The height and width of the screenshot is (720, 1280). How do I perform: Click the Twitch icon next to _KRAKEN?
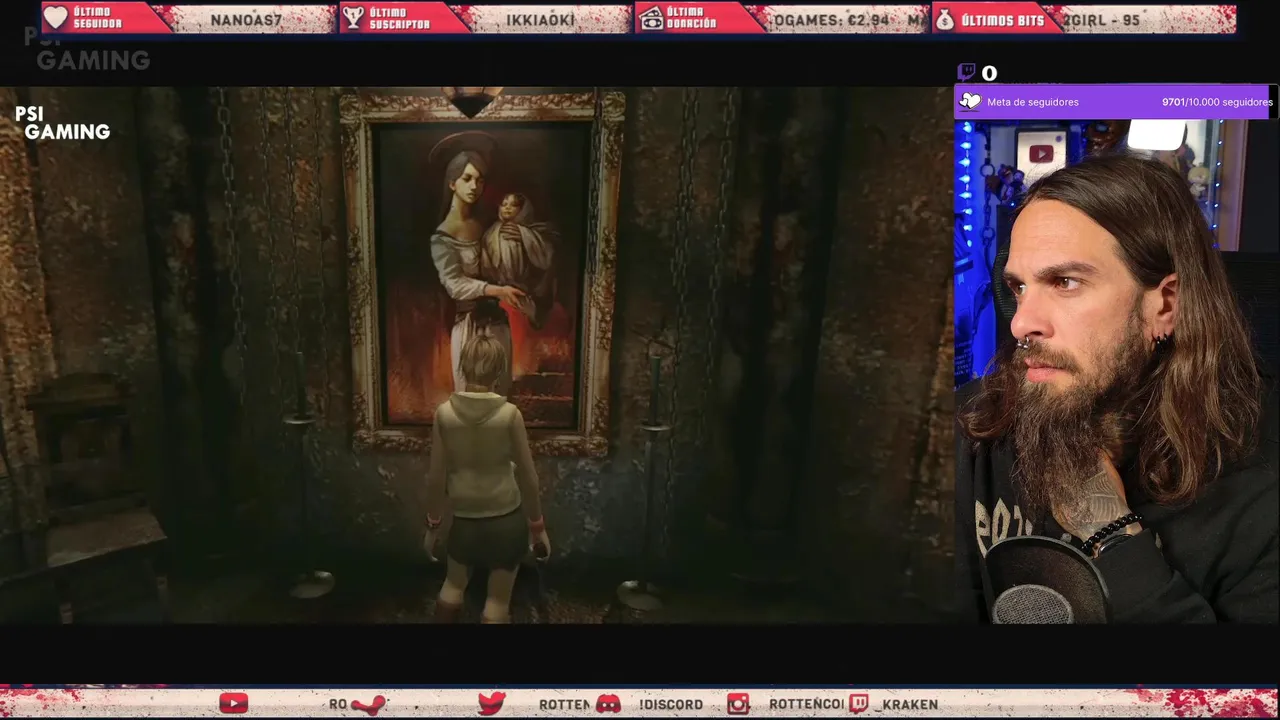(859, 704)
